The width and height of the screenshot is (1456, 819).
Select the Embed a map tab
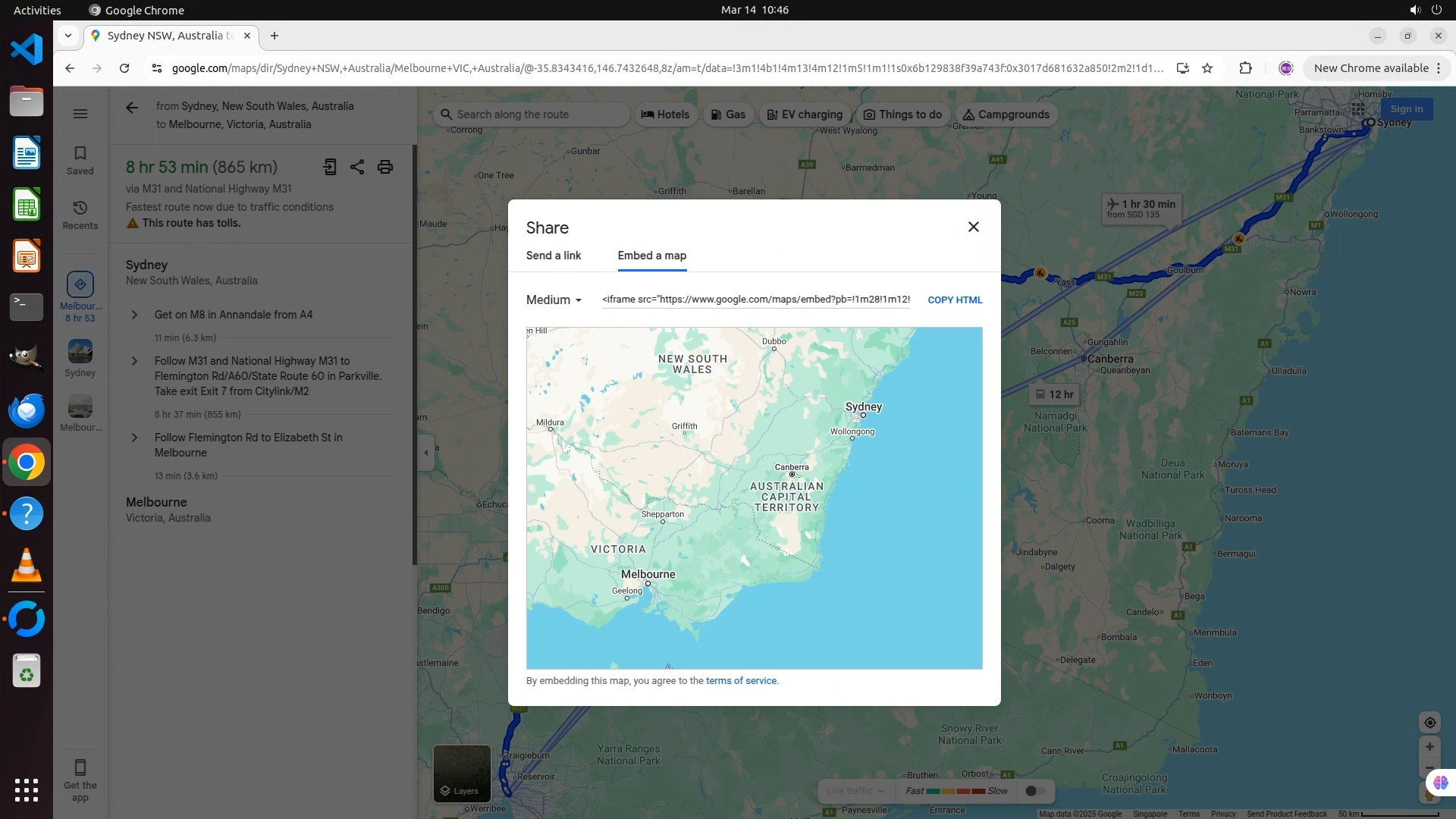(651, 256)
